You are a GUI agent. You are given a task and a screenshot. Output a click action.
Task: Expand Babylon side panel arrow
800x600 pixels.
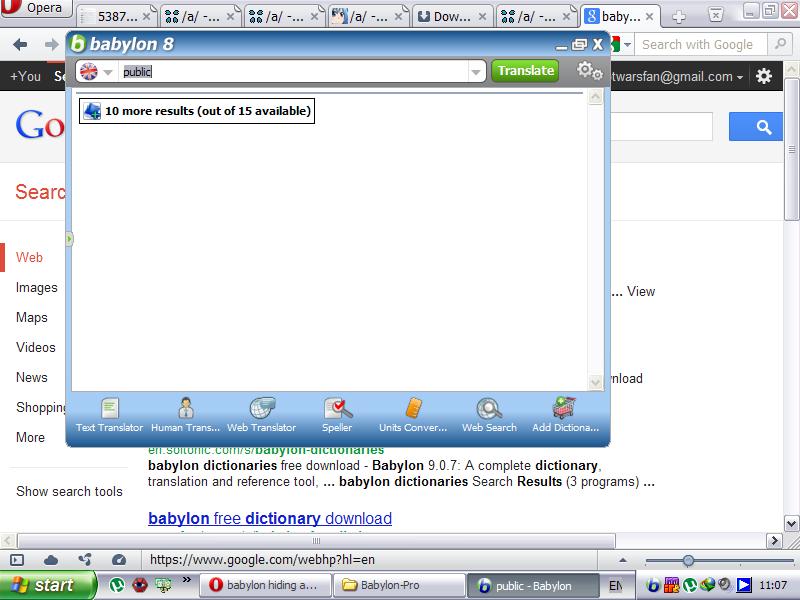coord(69,239)
